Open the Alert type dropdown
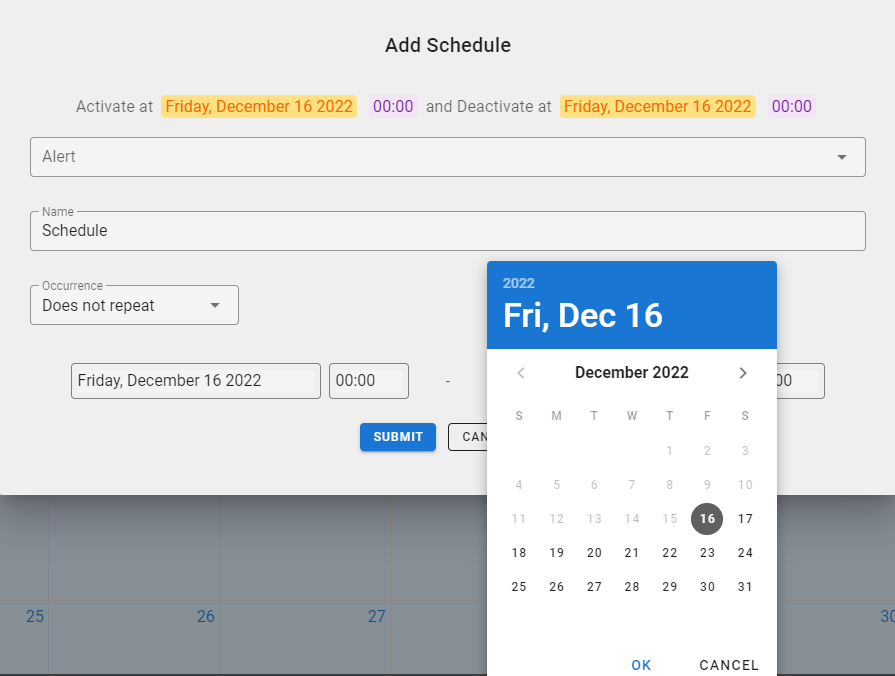The height and width of the screenshot is (676, 895). click(448, 157)
